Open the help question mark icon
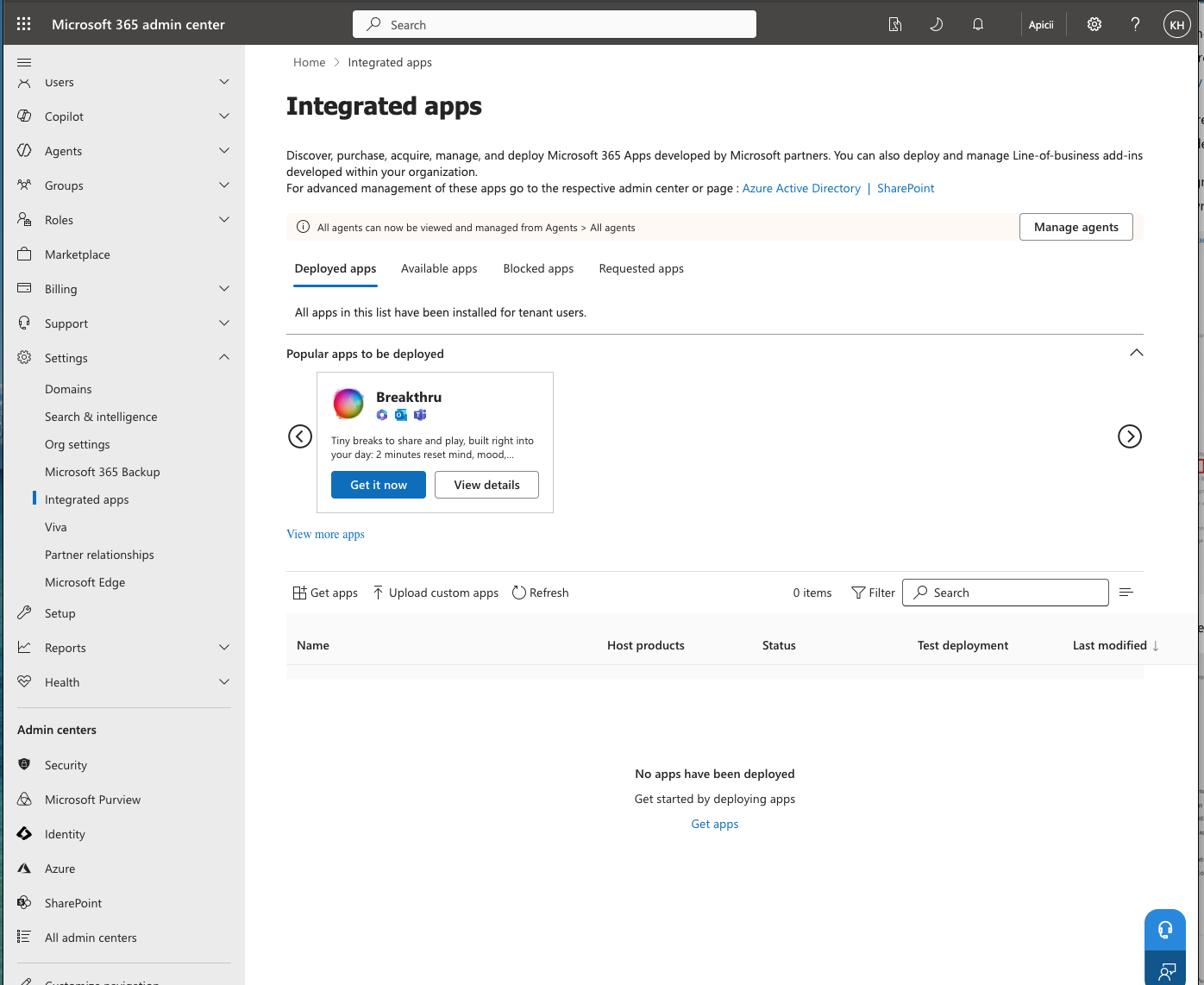Image resolution: width=1204 pixels, height=985 pixels. [x=1136, y=24]
